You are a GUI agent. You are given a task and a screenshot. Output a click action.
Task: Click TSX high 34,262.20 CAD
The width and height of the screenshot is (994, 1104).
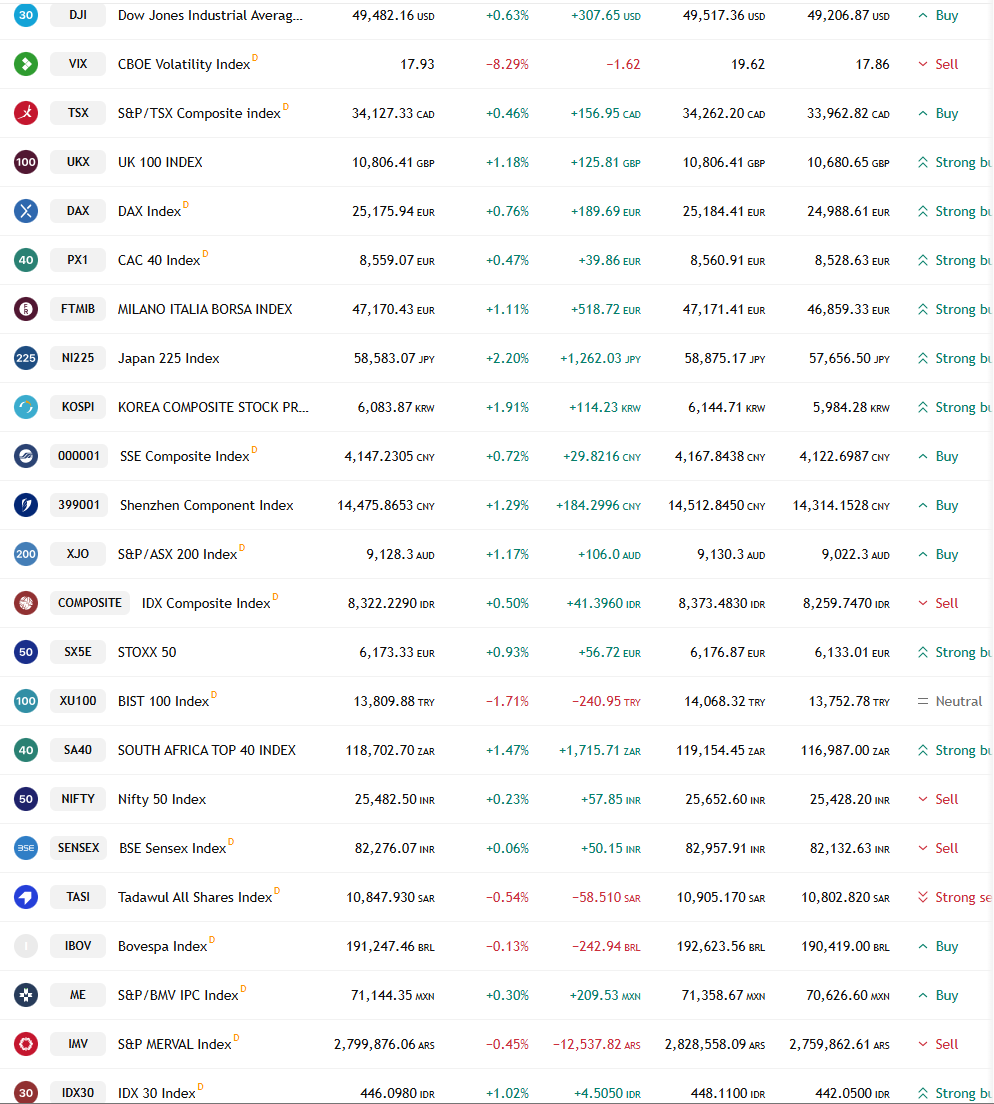pyautogui.click(x=724, y=113)
